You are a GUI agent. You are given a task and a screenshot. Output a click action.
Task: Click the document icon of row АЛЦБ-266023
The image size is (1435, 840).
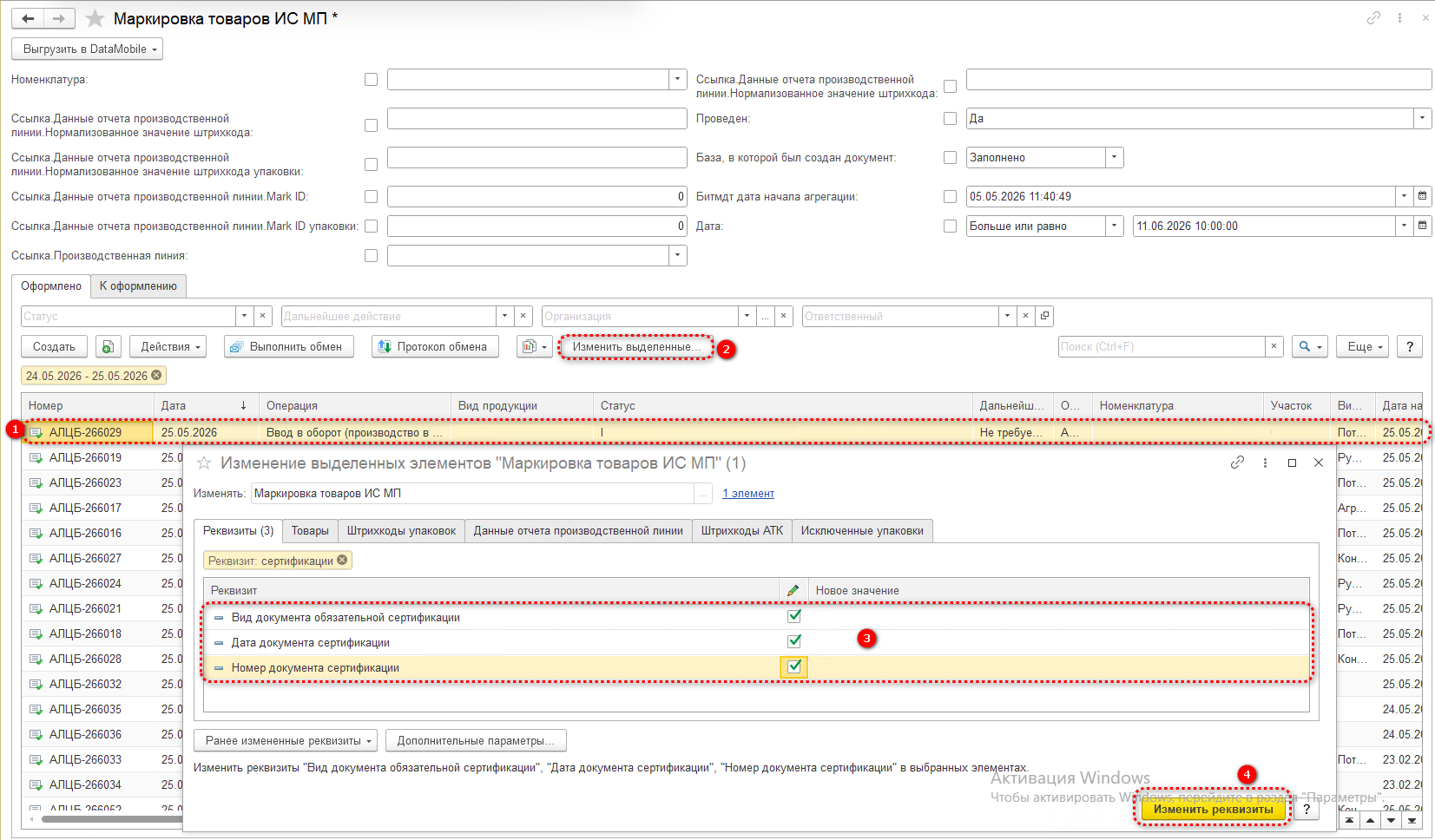(36, 482)
